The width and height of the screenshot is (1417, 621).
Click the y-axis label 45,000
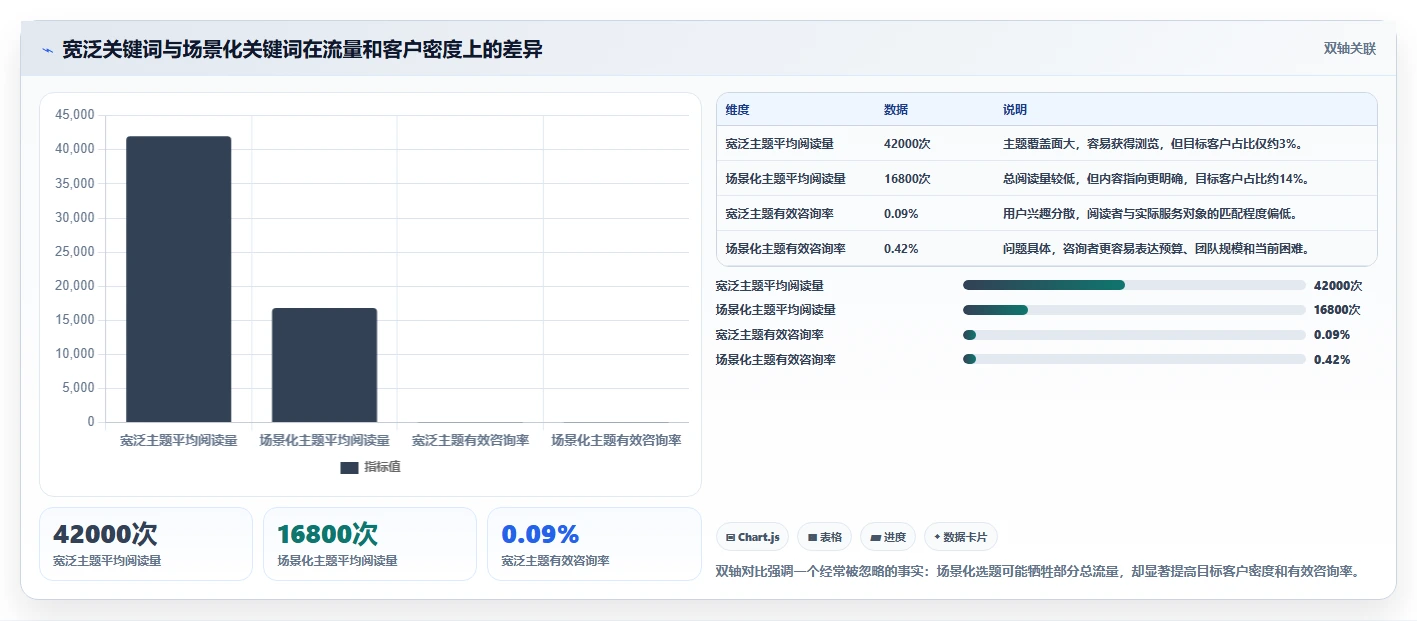(x=75, y=115)
